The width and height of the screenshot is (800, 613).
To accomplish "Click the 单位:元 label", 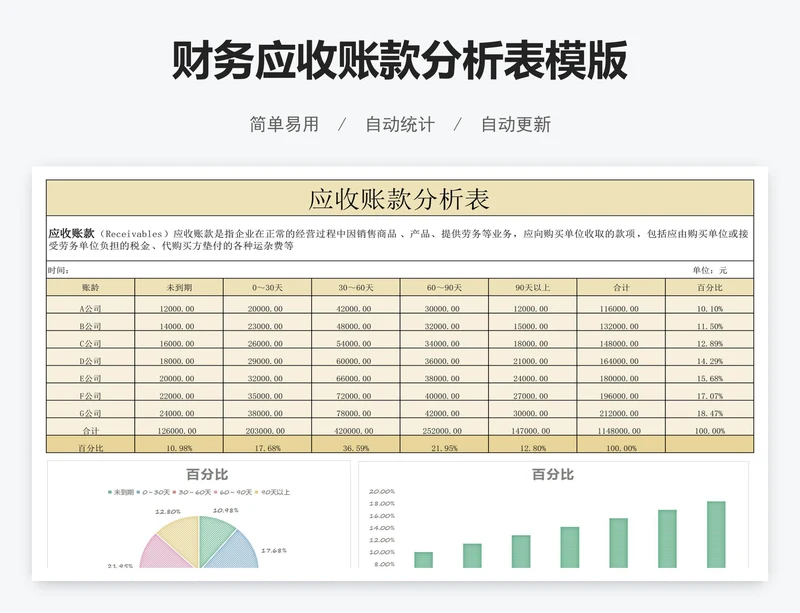I will point(709,270).
